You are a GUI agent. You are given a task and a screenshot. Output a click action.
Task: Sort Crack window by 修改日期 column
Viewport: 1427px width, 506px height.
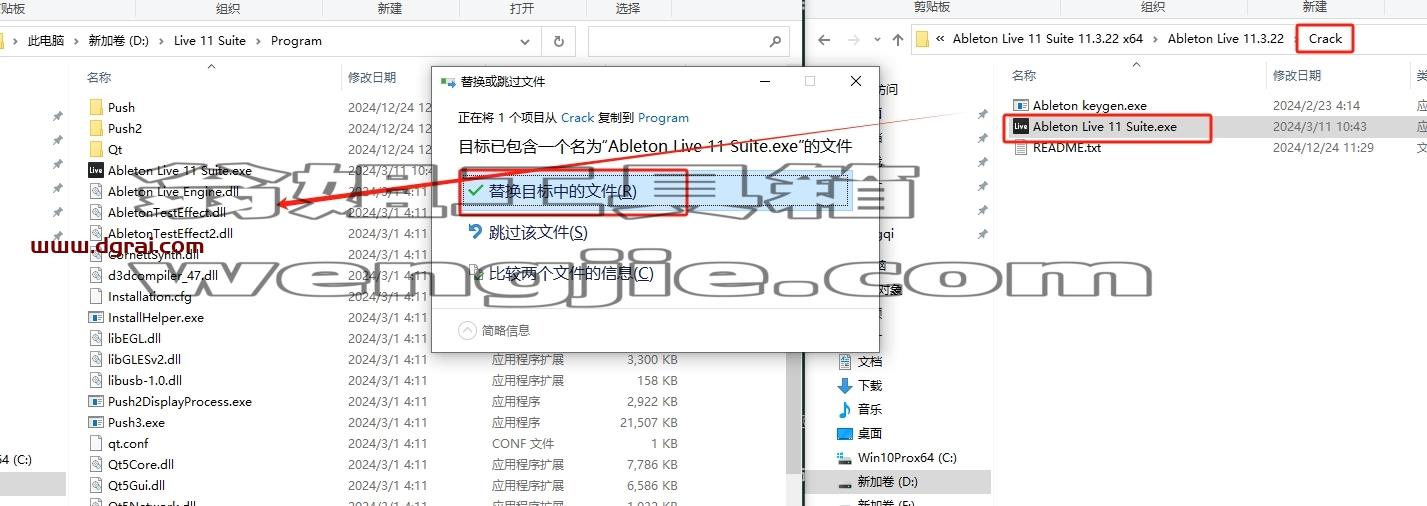coord(1297,75)
